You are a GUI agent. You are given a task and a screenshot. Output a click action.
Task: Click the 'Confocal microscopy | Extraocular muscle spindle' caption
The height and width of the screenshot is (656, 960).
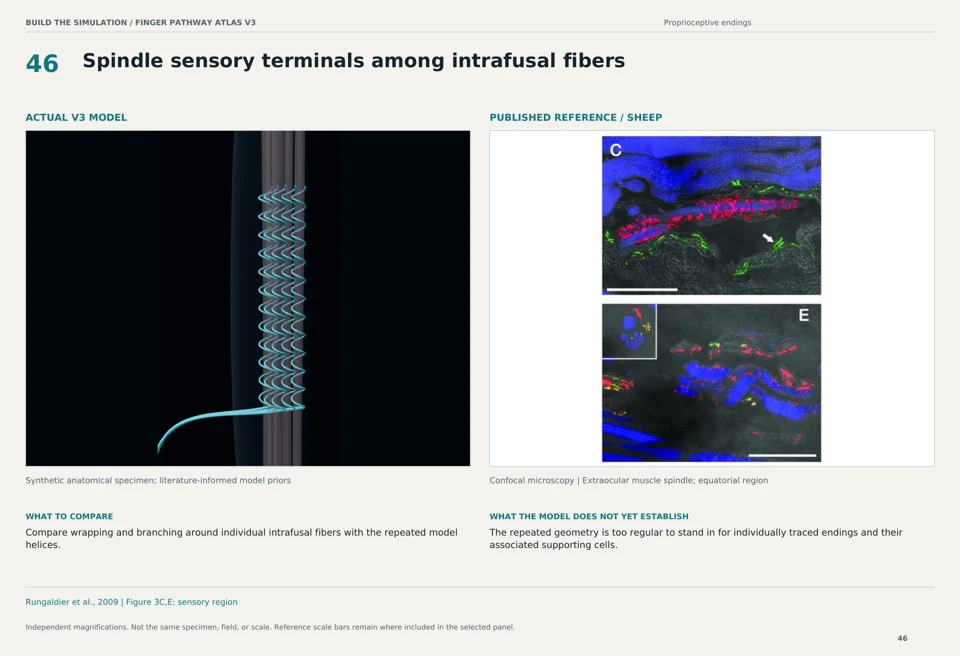628,480
